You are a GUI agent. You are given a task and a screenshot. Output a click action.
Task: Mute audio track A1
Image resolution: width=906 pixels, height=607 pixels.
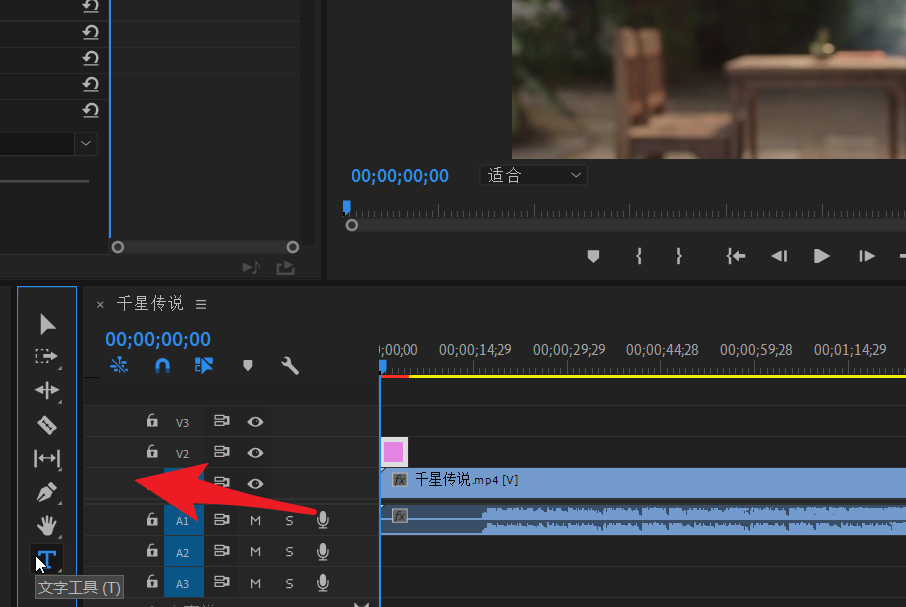[255, 520]
